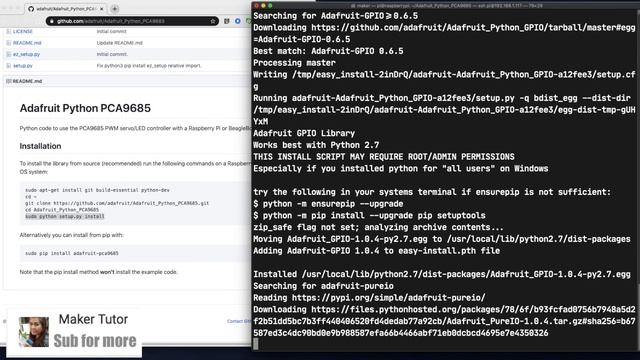Click terminal line 'Processing master'
This screenshot has width=640, height=360.
pyautogui.click(x=294, y=63)
